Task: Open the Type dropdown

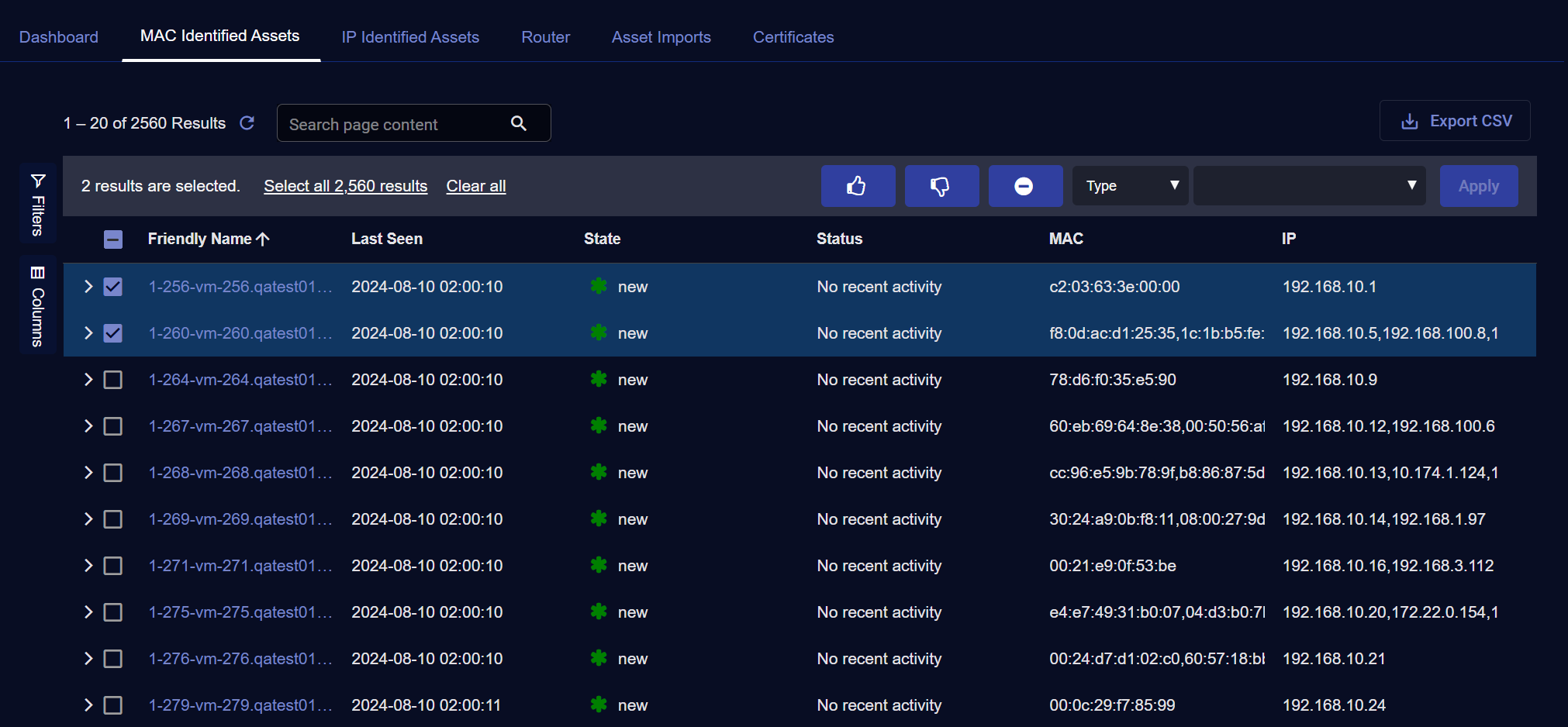Action: [x=1130, y=186]
